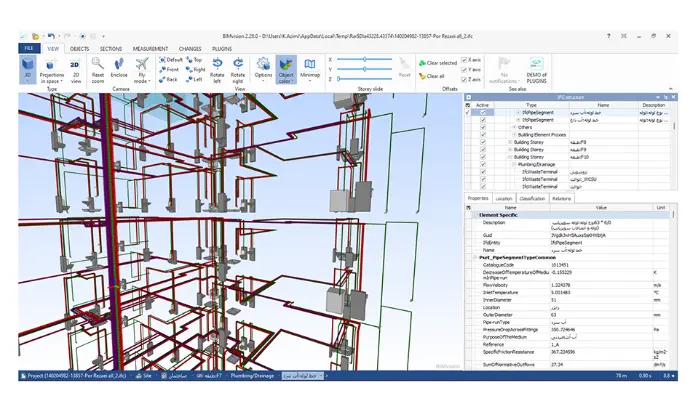Viewport: 690px width, 409px height.
Task: Switch to the MEASUREMENT ribbon tab
Action: 150,49
